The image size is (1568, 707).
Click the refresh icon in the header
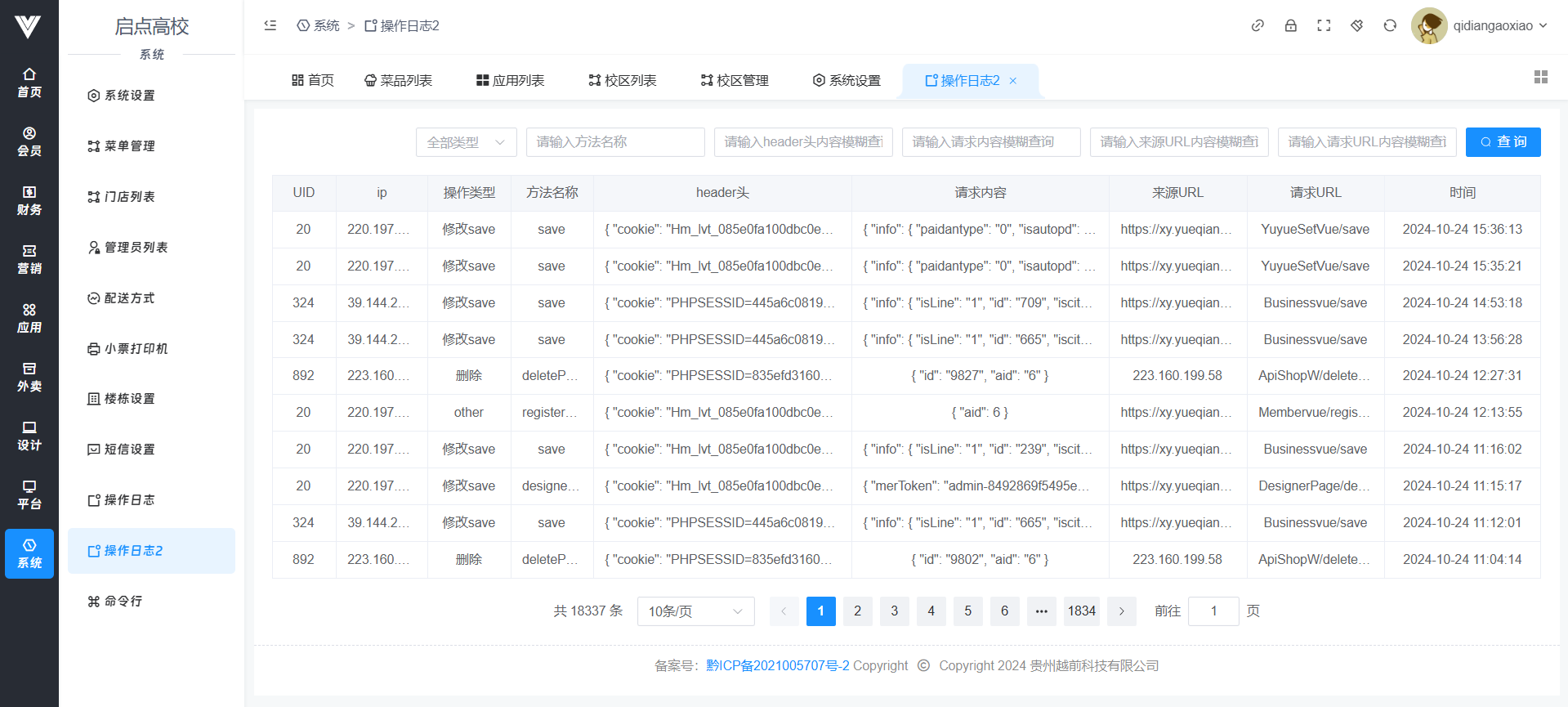(1390, 25)
